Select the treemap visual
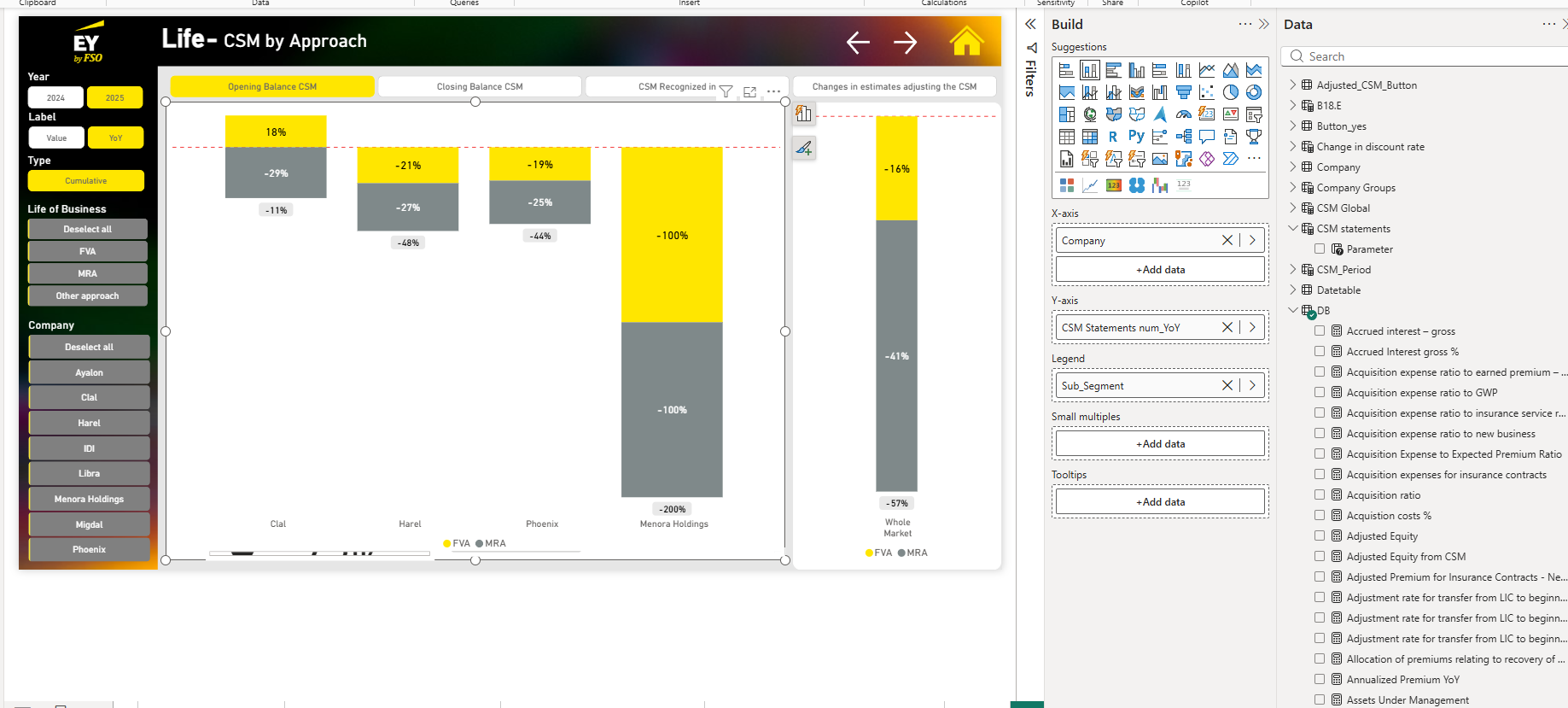 pos(1066,114)
